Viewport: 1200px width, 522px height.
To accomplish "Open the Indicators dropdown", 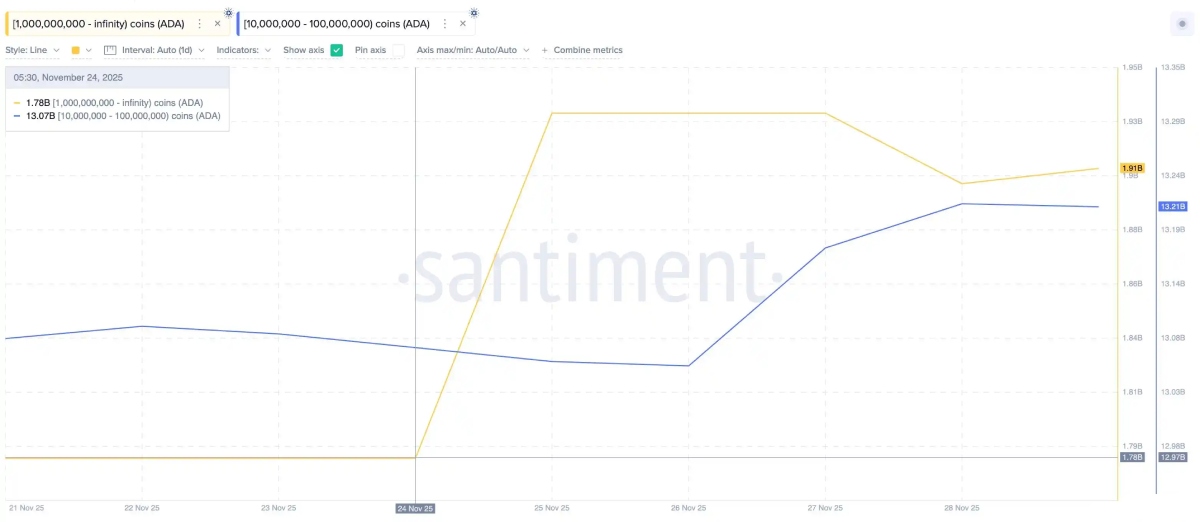I will click(x=243, y=50).
